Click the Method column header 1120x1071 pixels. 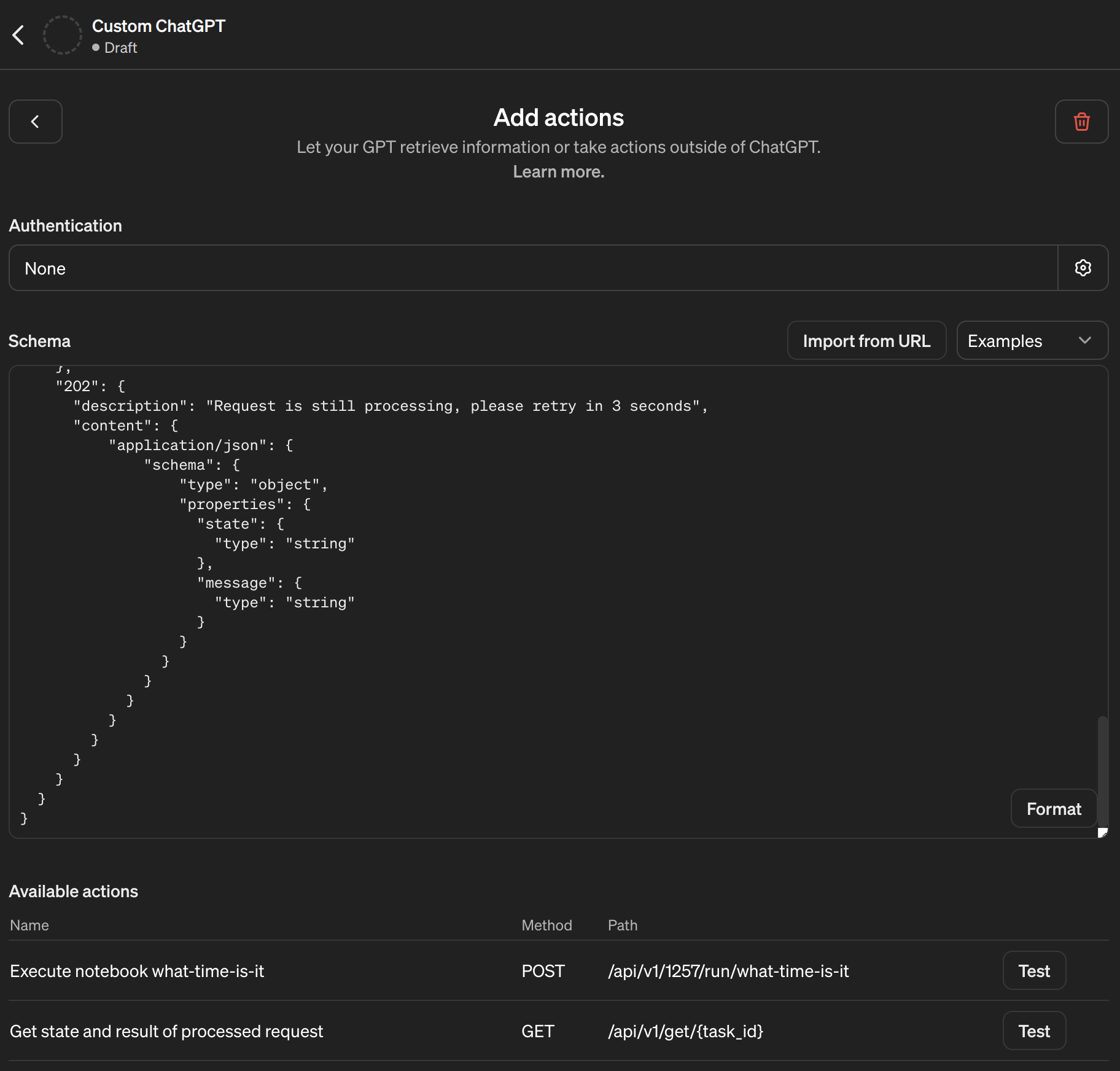click(x=546, y=925)
